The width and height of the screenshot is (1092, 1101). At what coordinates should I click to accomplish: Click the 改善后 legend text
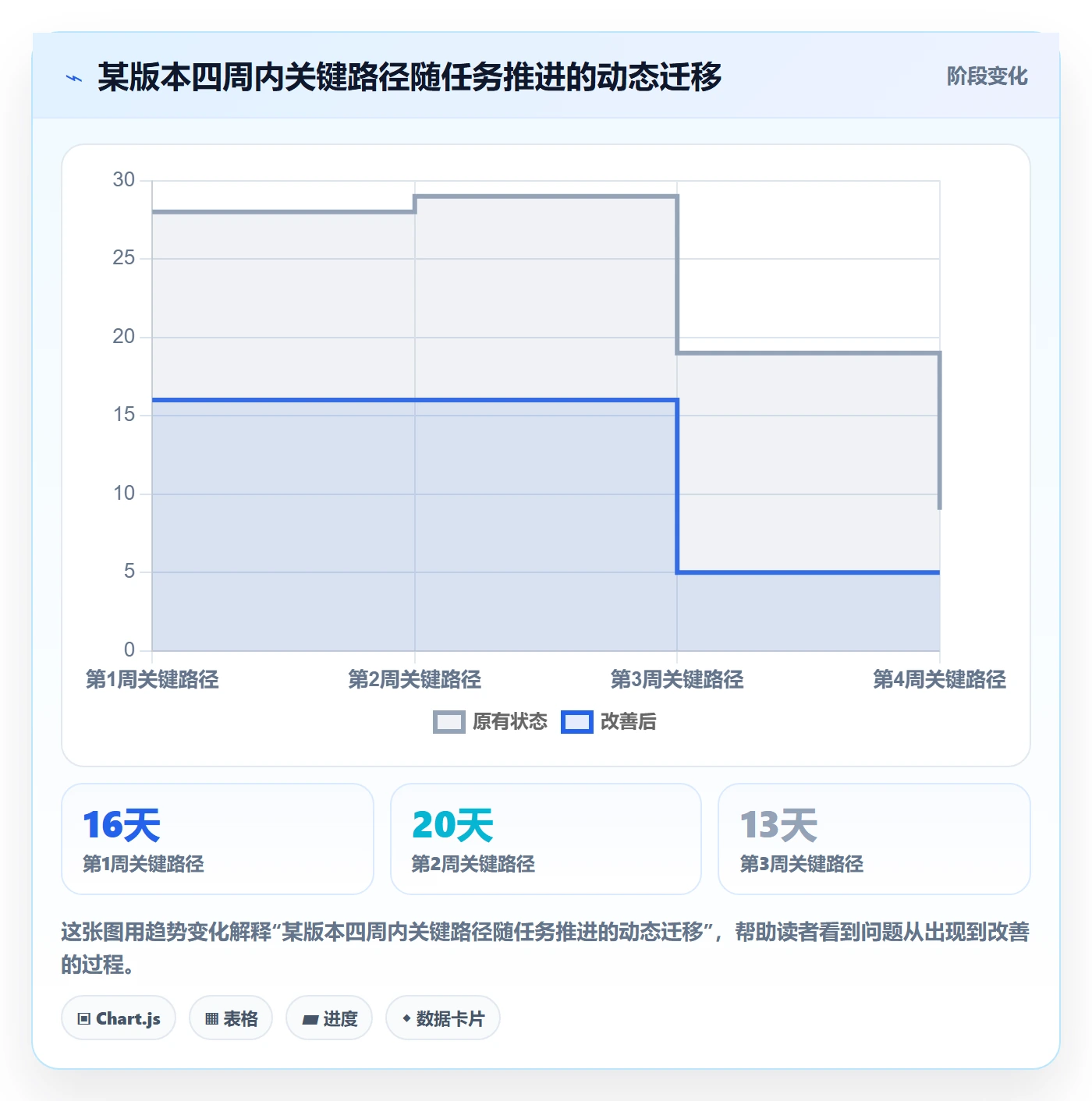[629, 722]
